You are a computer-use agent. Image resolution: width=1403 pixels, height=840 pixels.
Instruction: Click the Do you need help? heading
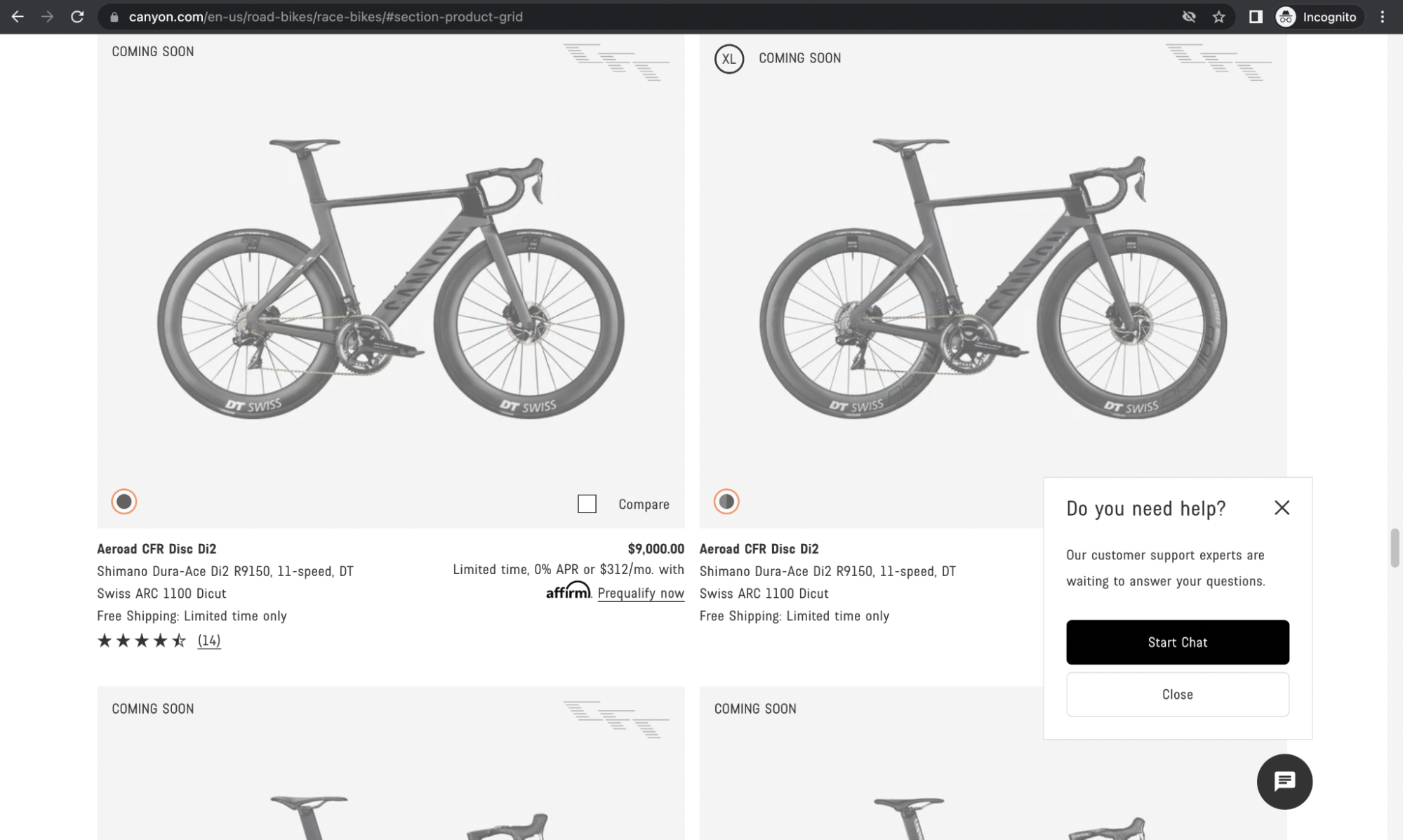click(x=1145, y=509)
